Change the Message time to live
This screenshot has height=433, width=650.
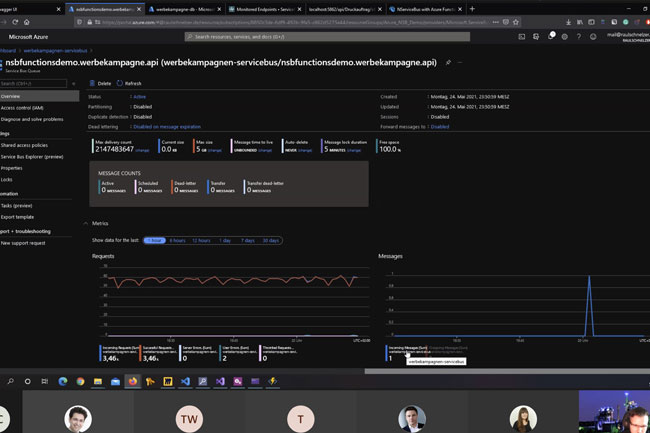tap(264, 151)
